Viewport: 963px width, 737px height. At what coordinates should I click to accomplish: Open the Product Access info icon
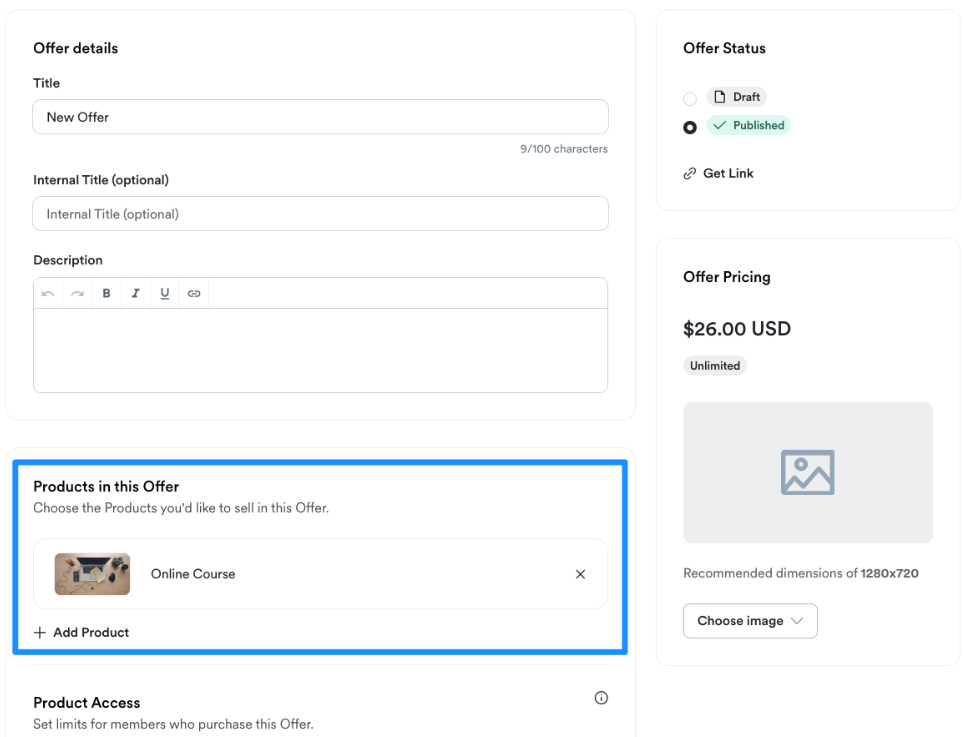coord(601,698)
